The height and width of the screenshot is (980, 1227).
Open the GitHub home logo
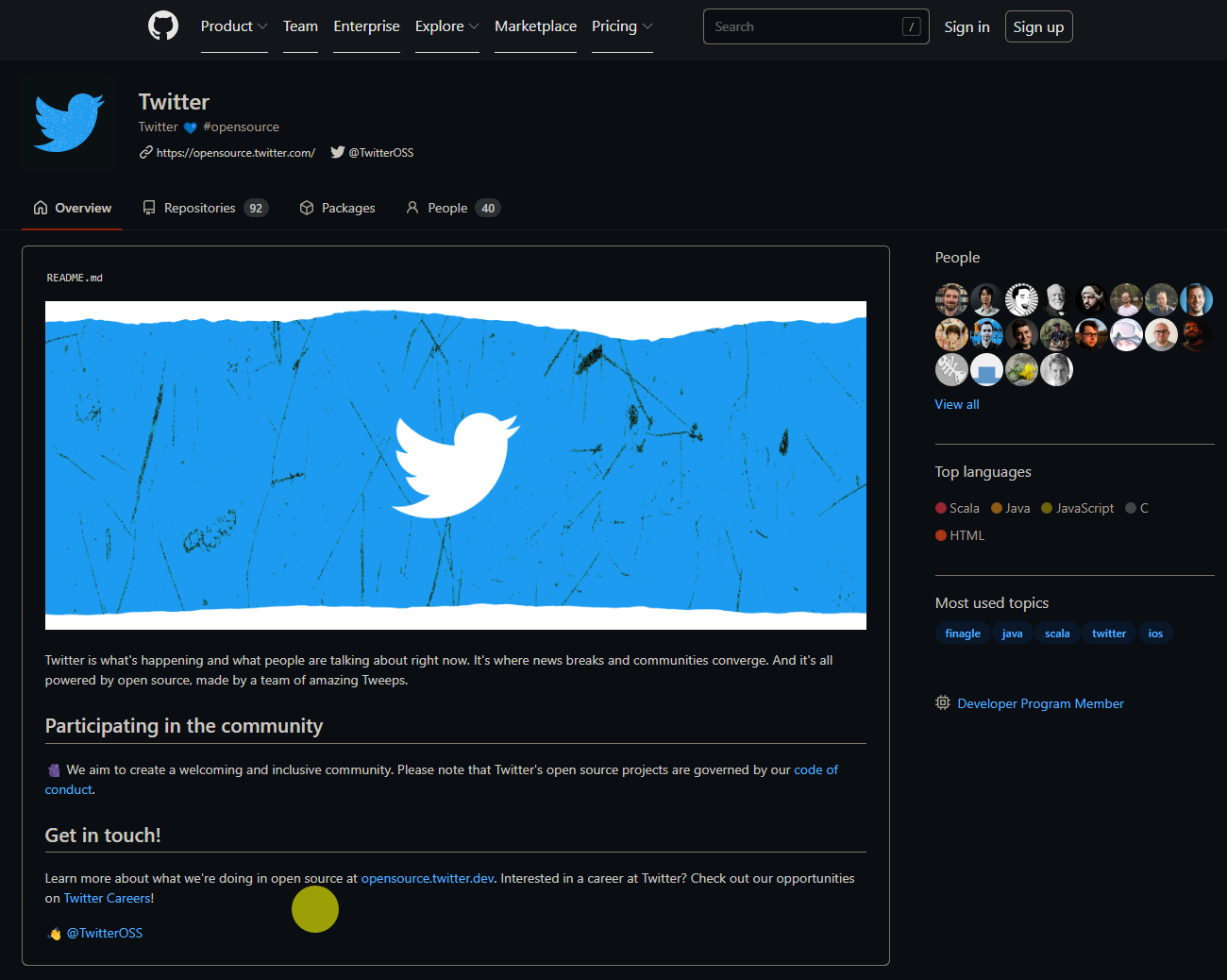click(163, 25)
